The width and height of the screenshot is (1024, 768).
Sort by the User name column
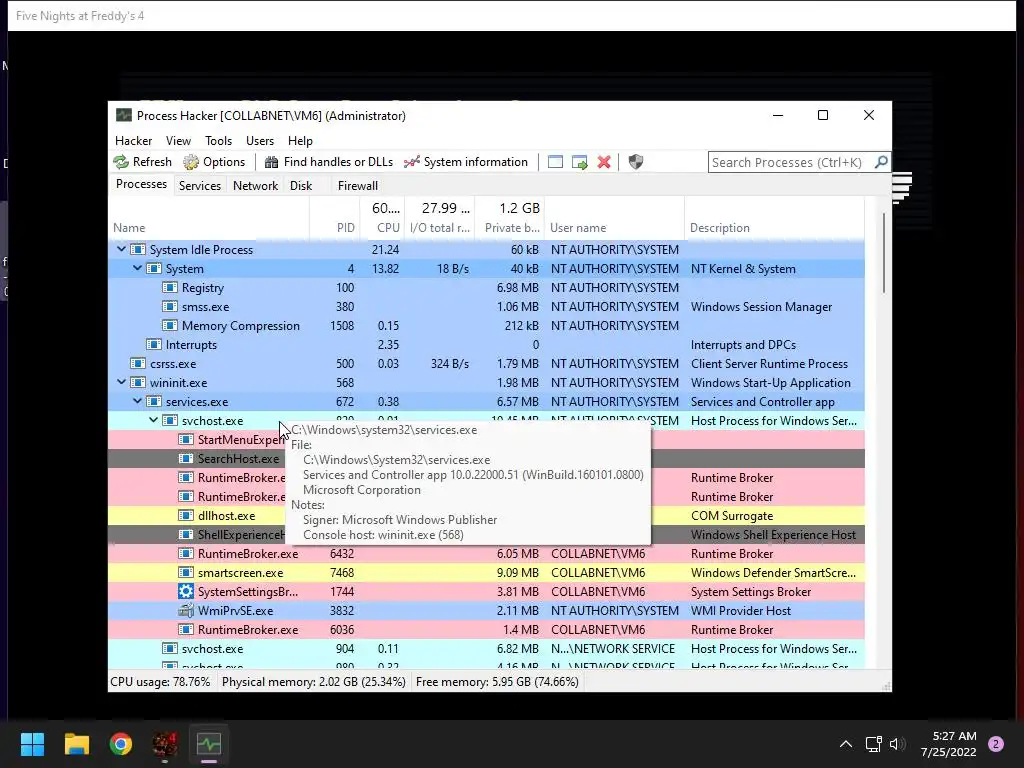click(x=615, y=228)
